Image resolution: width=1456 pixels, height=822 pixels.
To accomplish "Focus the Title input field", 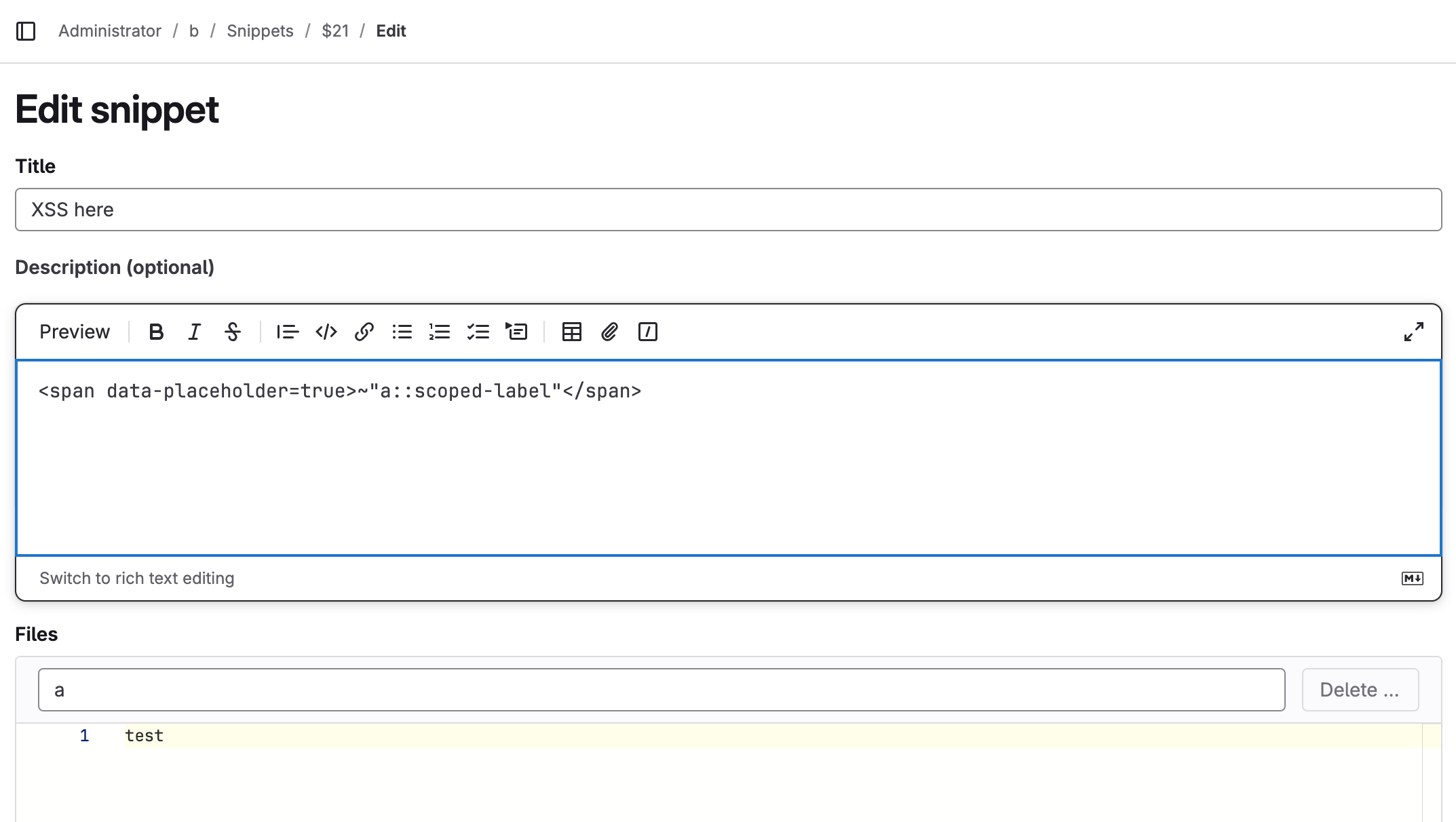I will coord(728,210).
